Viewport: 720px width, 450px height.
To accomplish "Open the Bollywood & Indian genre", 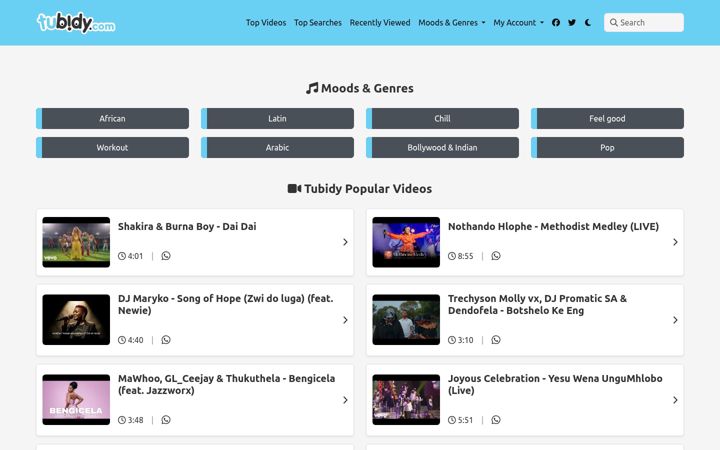I will pyautogui.click(x=442, y=147).
